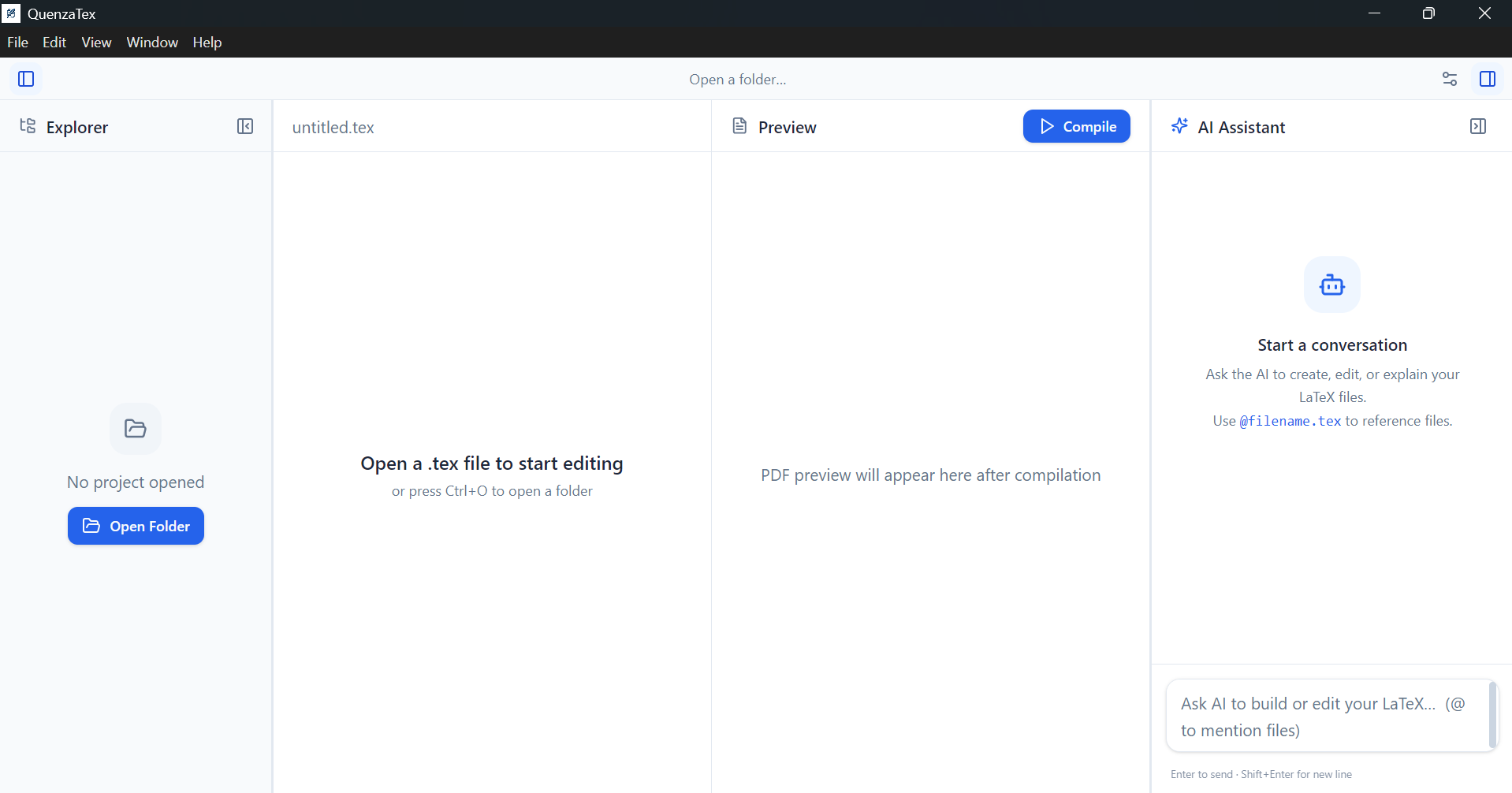The image size is (1512, 793).
Task: Open the View menu
Action: click(96, 43)
